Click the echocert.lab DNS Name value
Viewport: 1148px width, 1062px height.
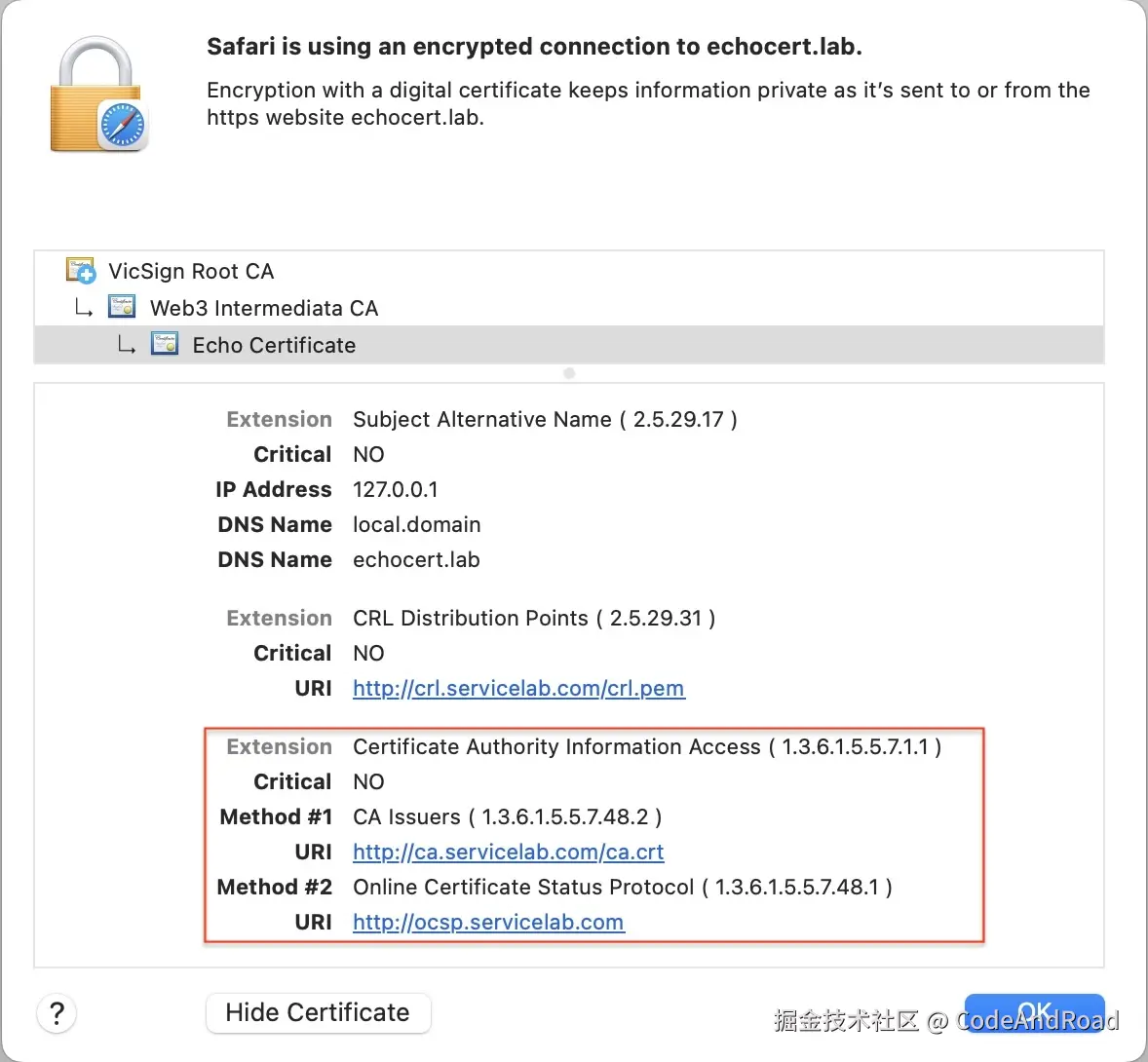(416, 559)
